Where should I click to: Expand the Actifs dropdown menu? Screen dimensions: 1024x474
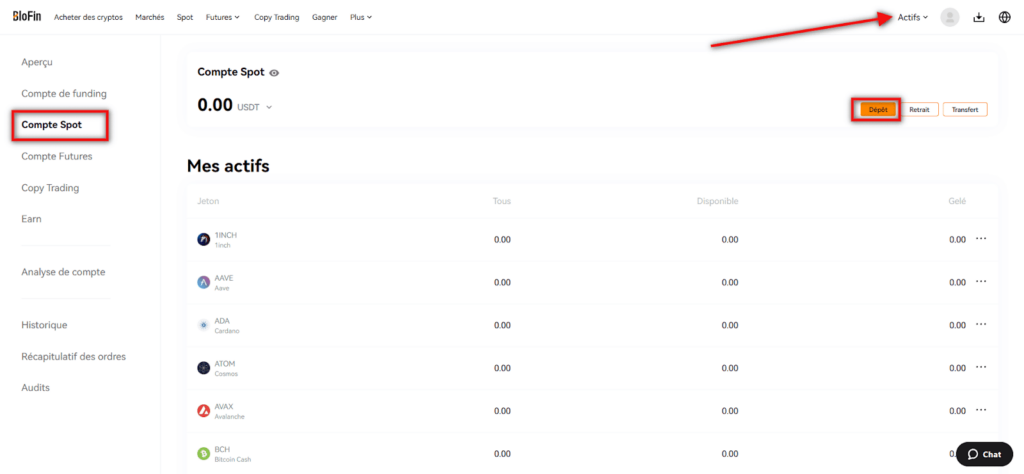[x=913, y=17]
